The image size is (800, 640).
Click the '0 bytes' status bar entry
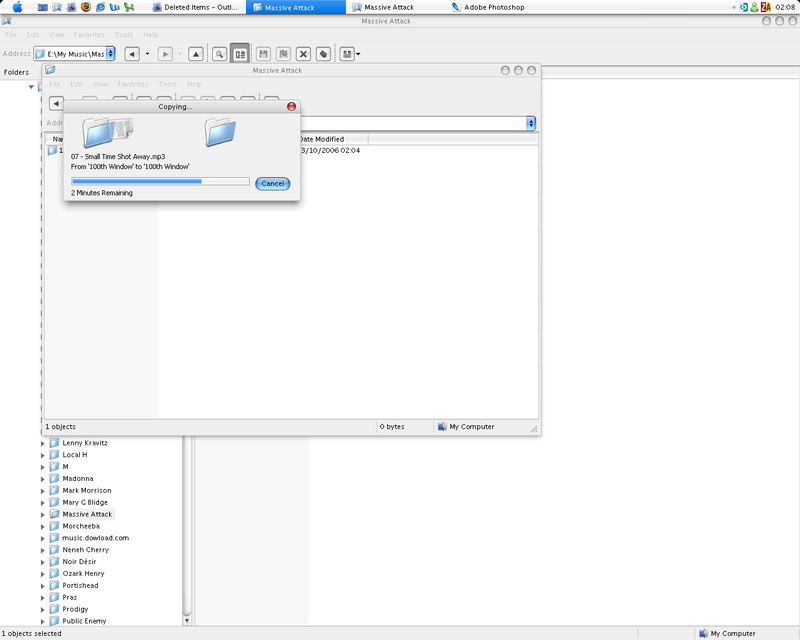[392, 427]
